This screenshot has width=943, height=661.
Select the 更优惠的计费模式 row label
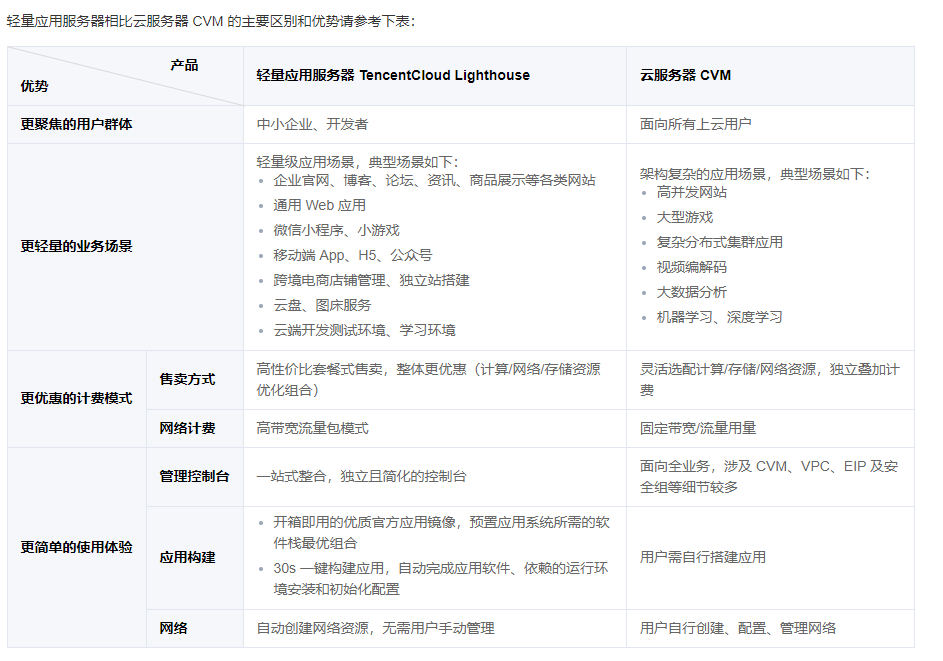76,399
